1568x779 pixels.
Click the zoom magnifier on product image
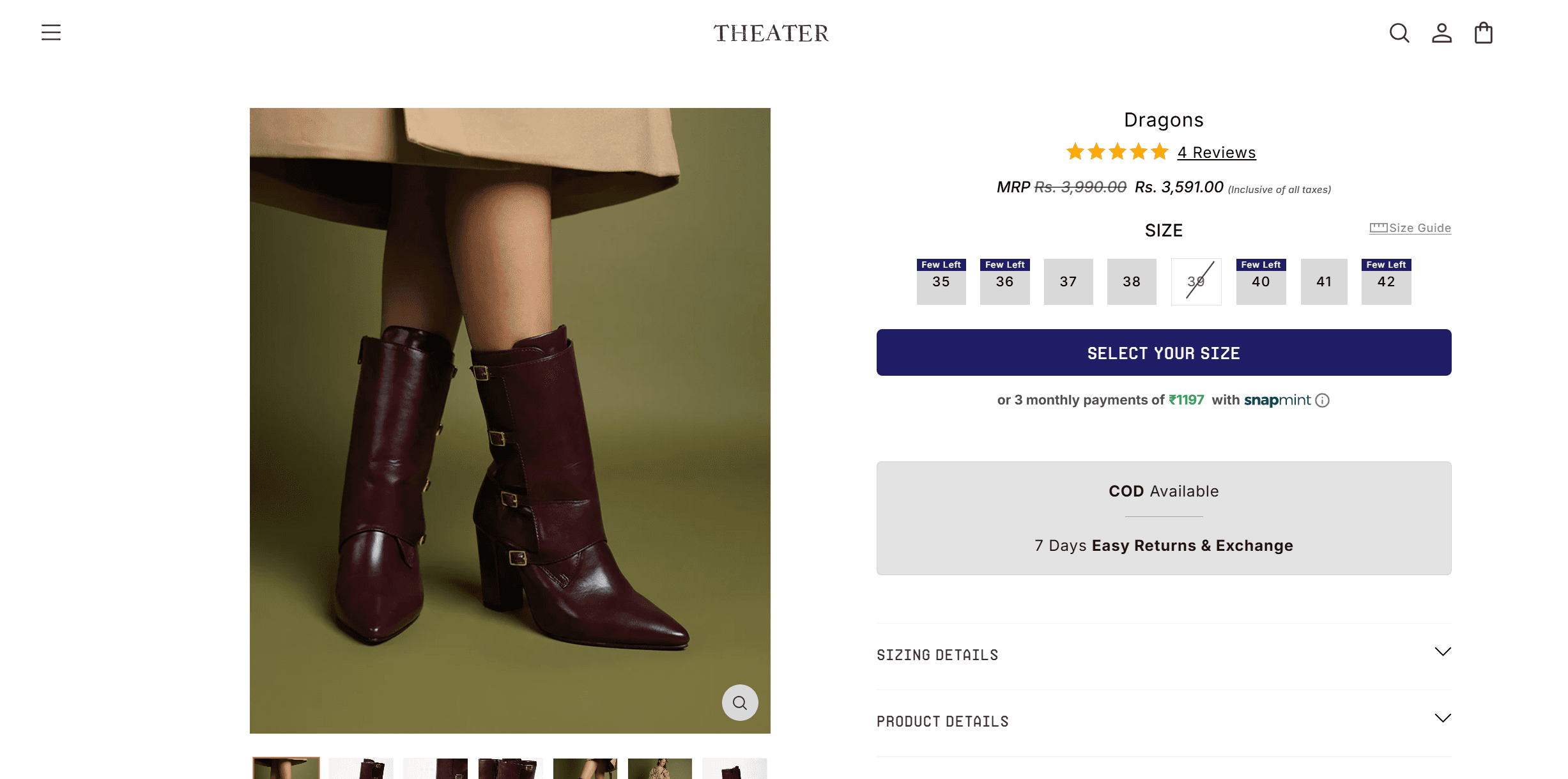click(x=739, y=702)
